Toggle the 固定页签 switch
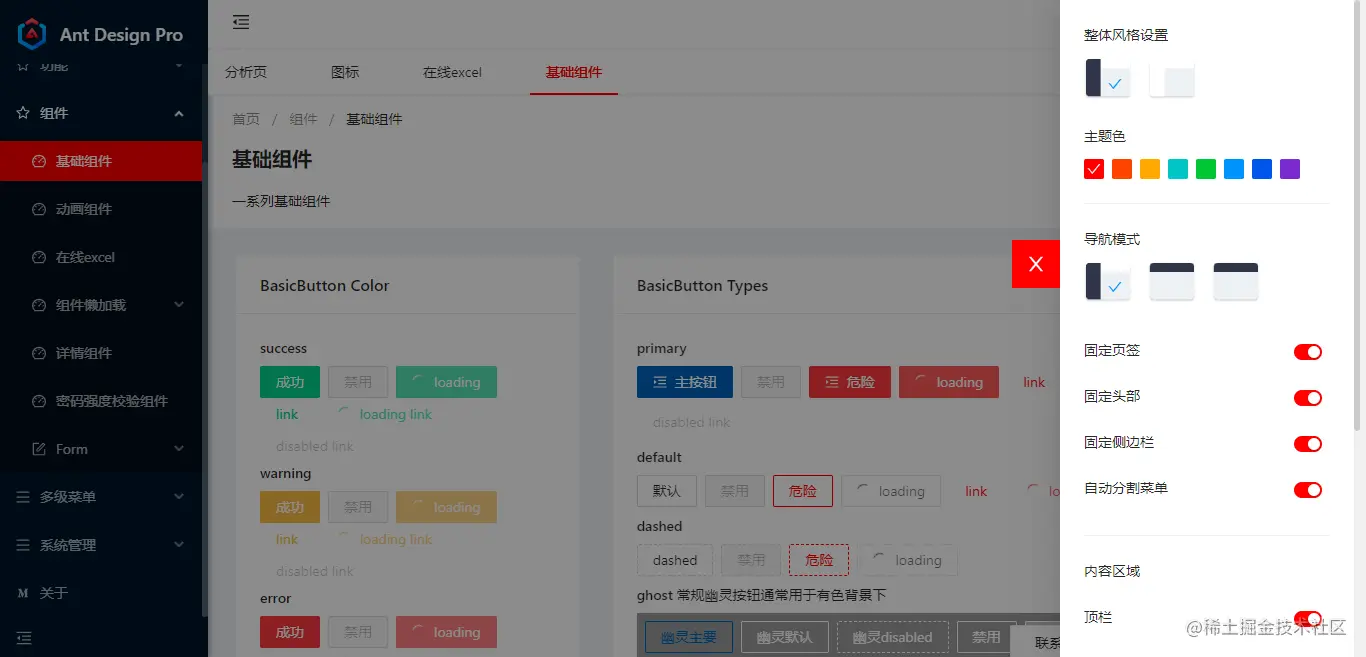The width and height of the screenshot is (1366, 657). [1308, 352]
